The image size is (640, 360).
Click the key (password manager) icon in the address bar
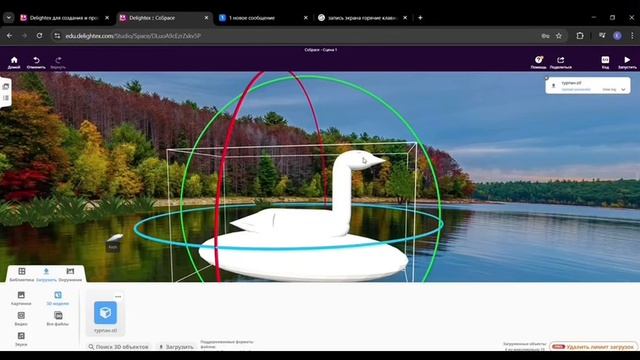(545, 36)
